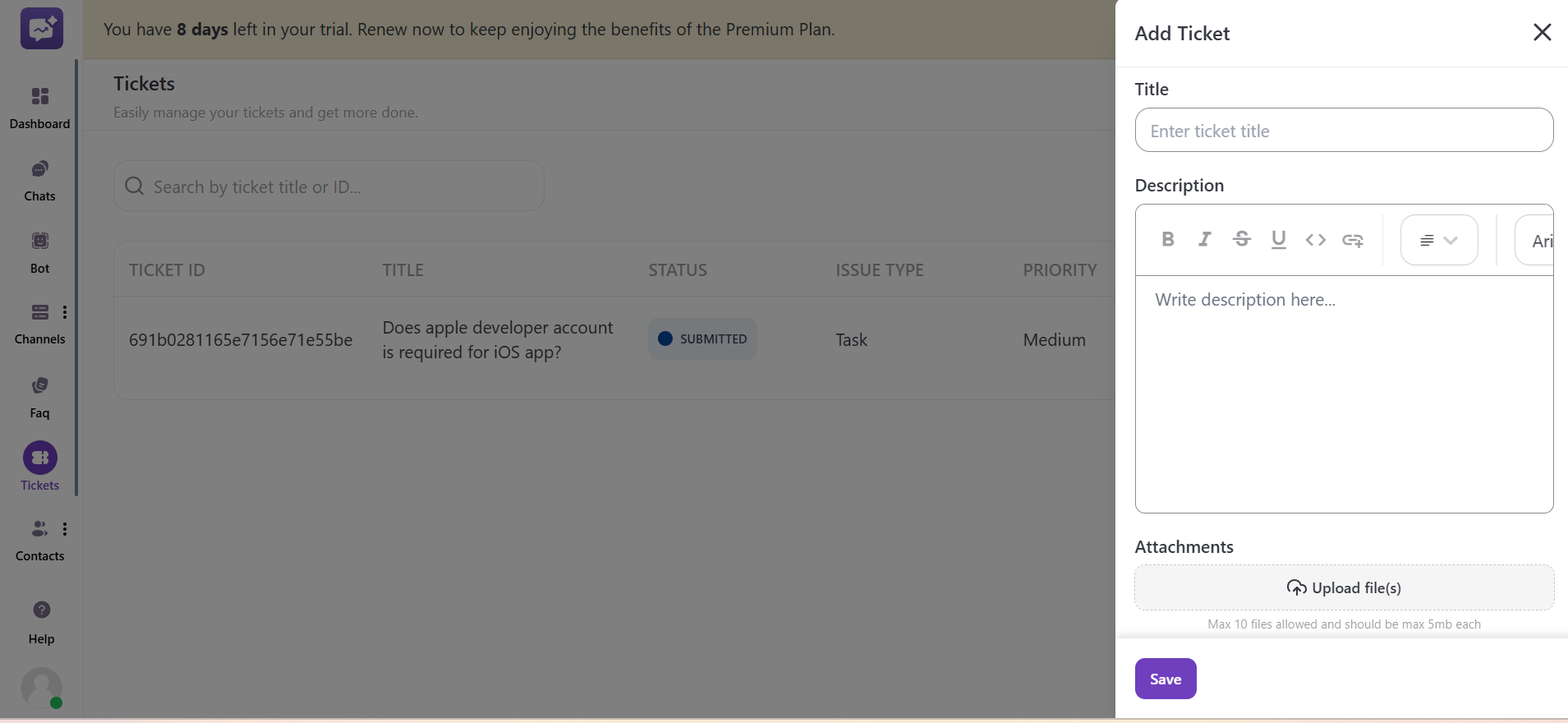
Task: Click Upload file(s) for attachments
Action: tap(1344, 587)
